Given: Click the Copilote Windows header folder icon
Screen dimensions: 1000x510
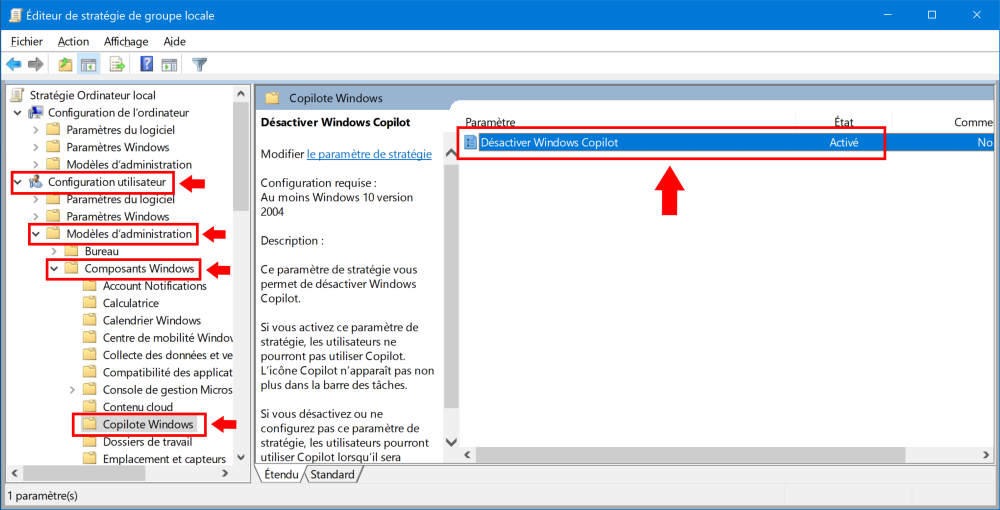Looking at the screenshot, I should click(x=272, y=98).
